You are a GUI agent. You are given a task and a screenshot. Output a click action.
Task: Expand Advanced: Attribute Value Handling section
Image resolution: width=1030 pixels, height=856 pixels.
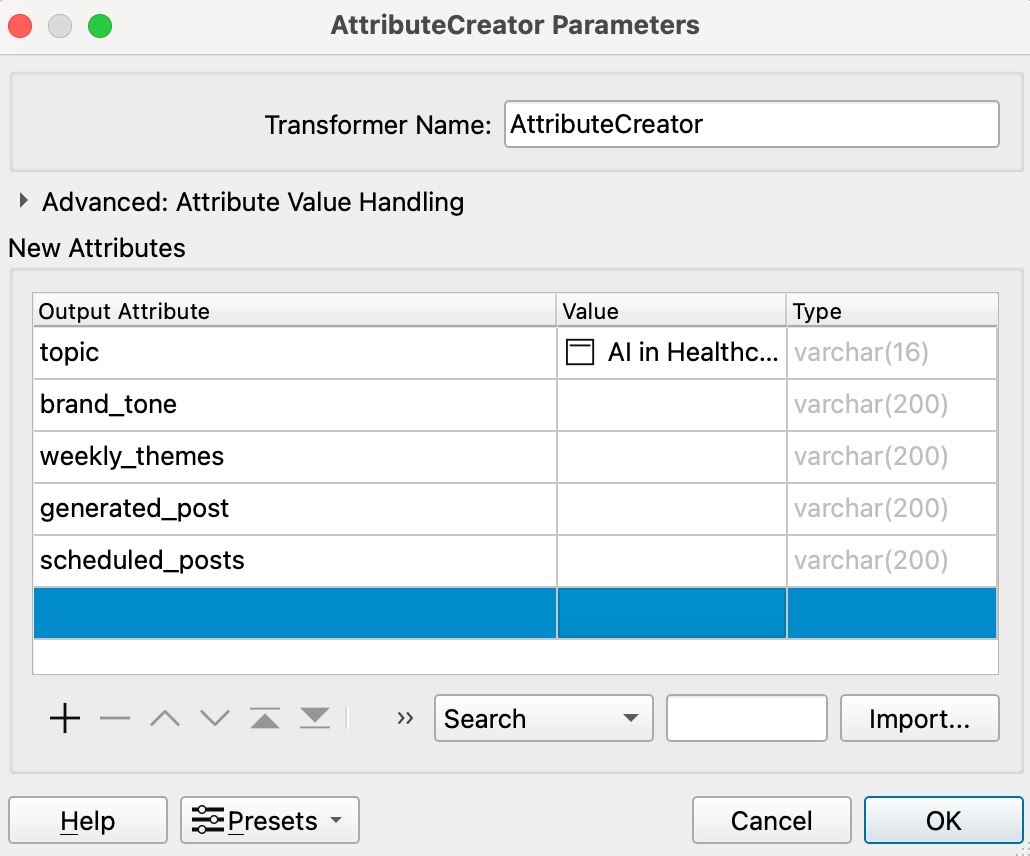pyautogui.click(x=24, y=202)
